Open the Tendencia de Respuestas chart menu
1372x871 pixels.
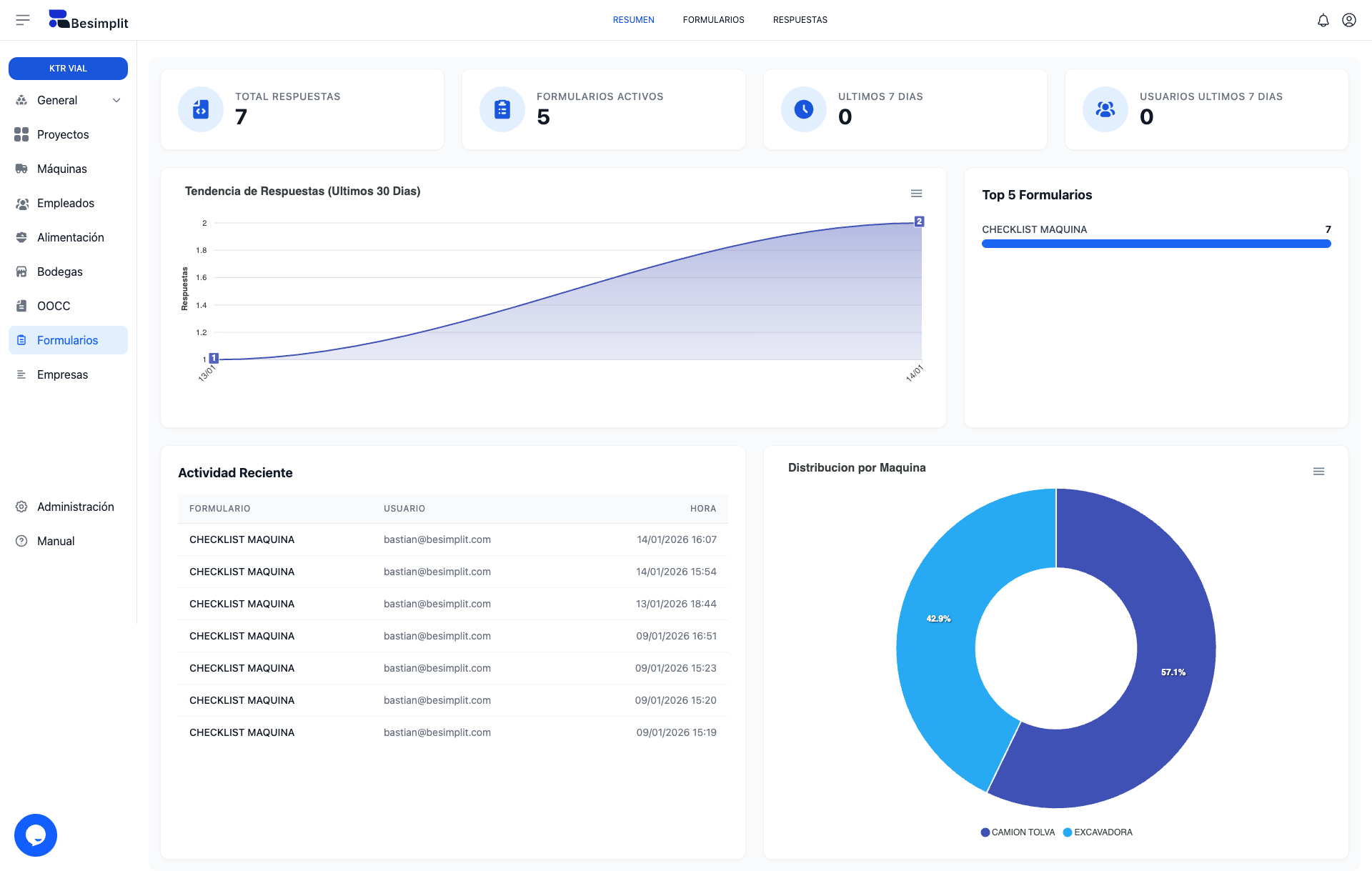click(x=916, y=194)
